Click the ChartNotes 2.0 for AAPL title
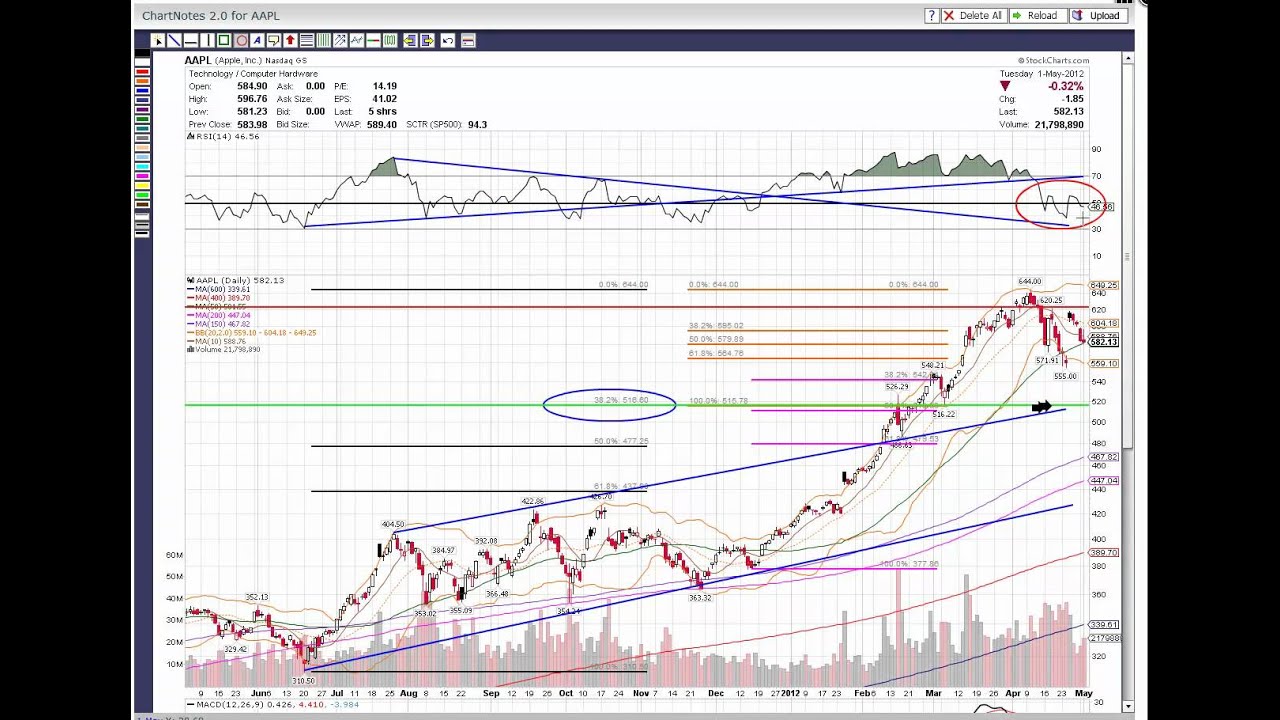This screenshot has height=720, width=1280. pos(211,15)
